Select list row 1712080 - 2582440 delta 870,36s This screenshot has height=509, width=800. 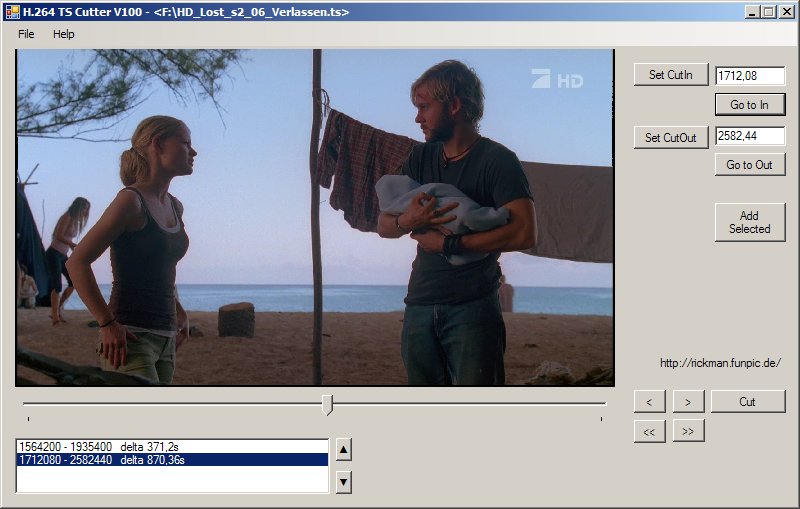click(x=172, y=460)
